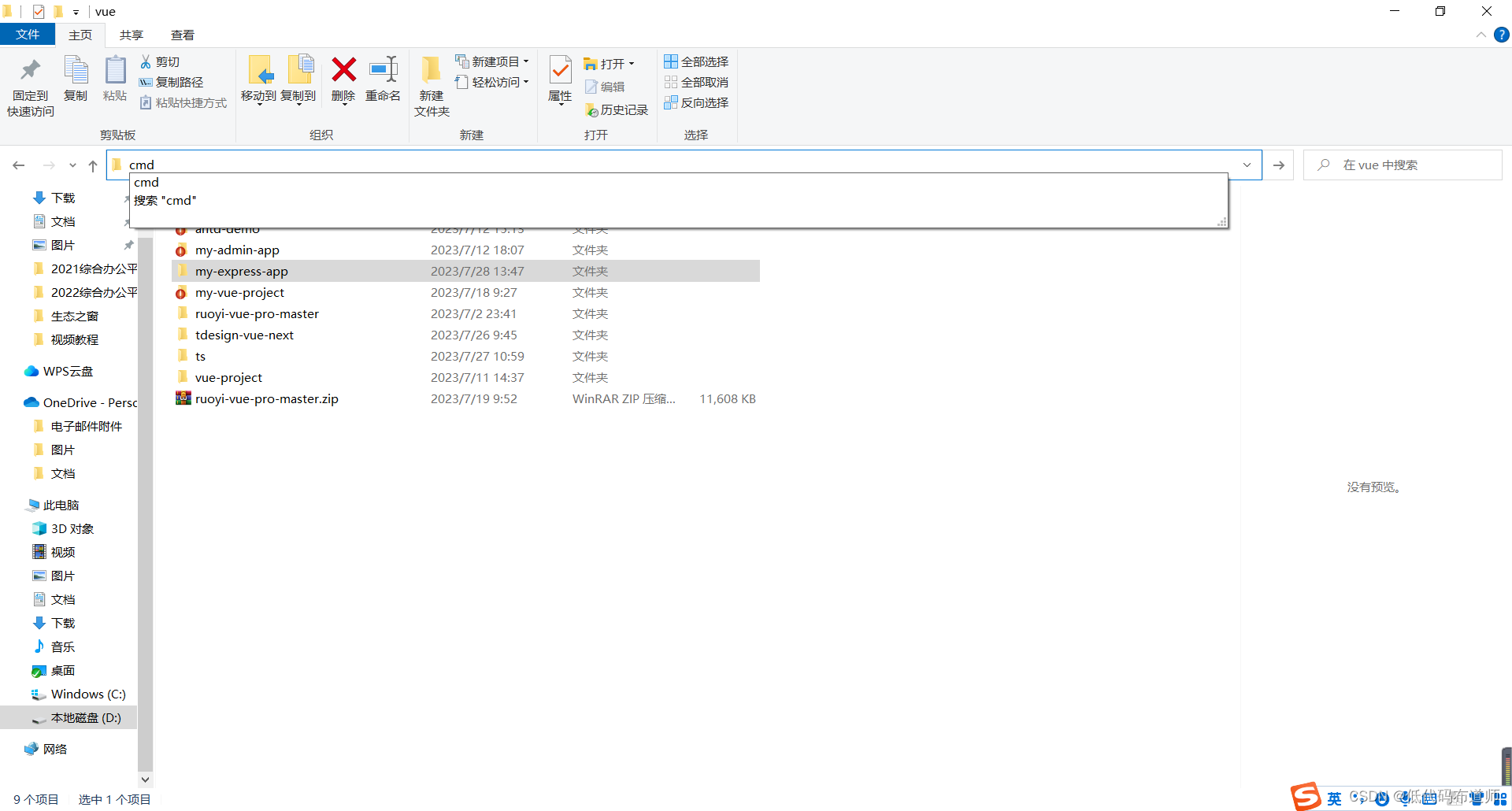The width and height of the screenshot is (1512, 811).
Task: Open 电子邮件附件 under OneDrive
Action: point(87,426)
